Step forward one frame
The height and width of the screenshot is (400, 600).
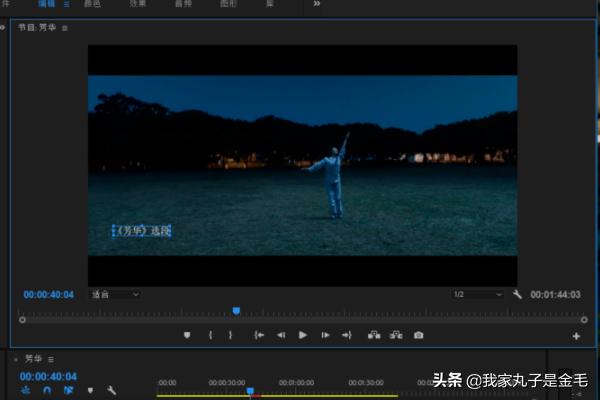tap(325, 336)
